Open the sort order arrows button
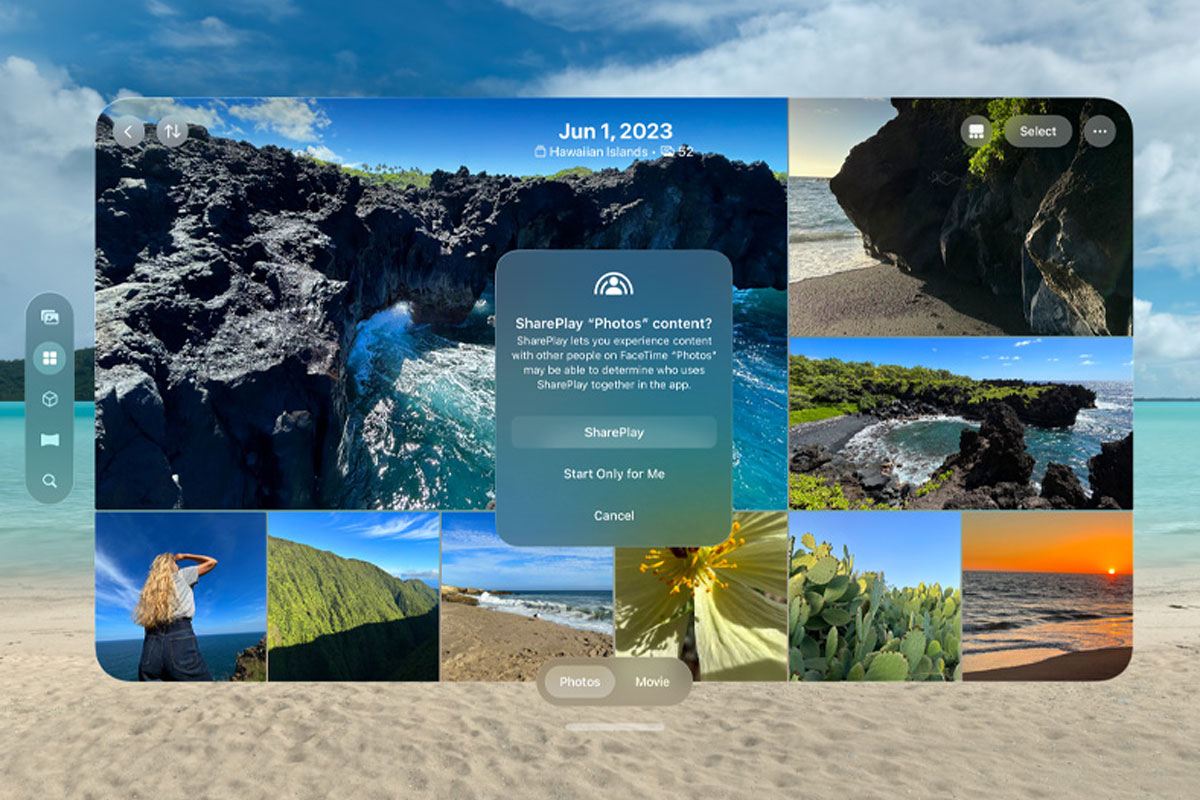 coord(172,131)
